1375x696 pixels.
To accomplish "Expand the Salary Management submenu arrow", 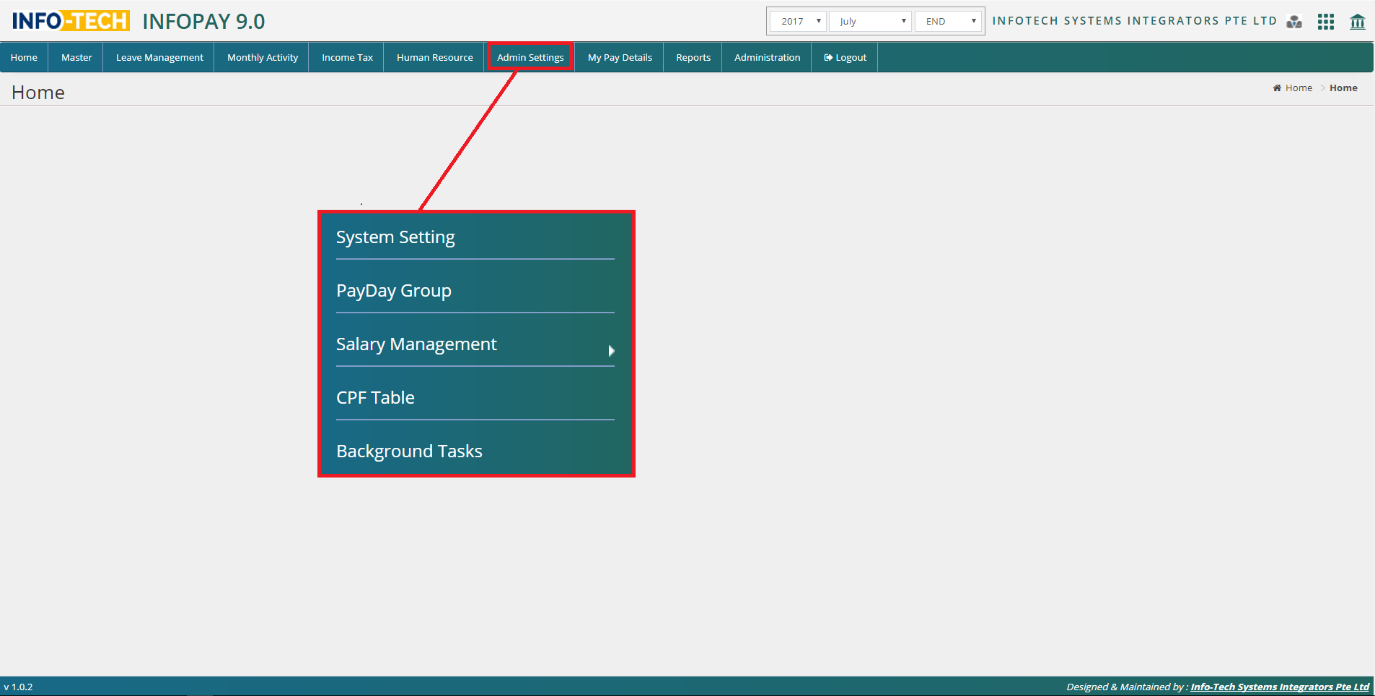I will (611, 351).
